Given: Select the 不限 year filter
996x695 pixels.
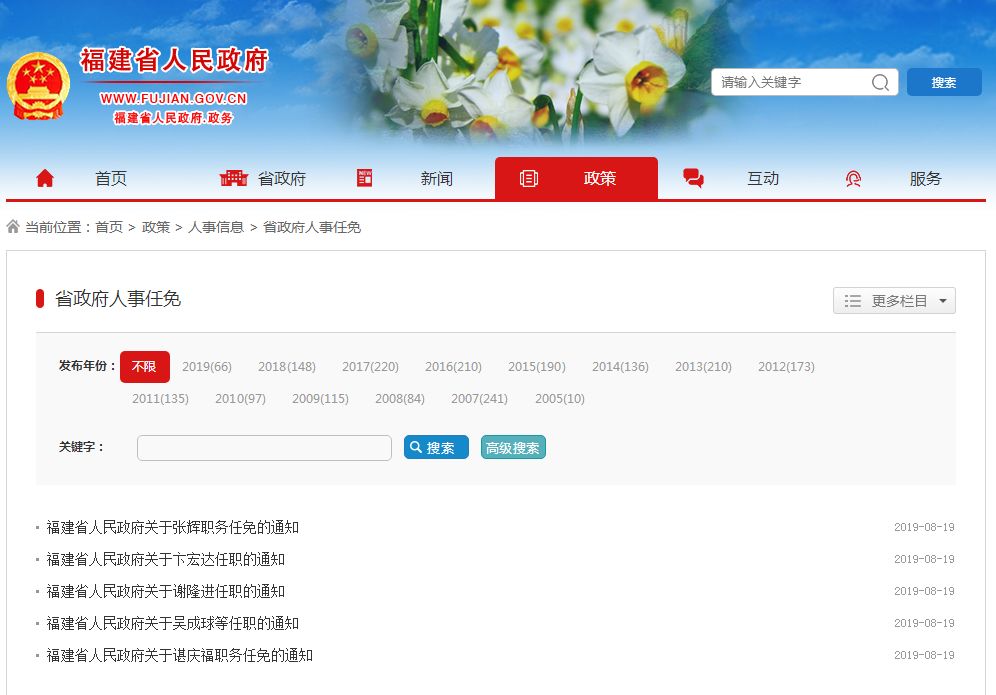Looking at the screenshot, I should click(145, 367).
